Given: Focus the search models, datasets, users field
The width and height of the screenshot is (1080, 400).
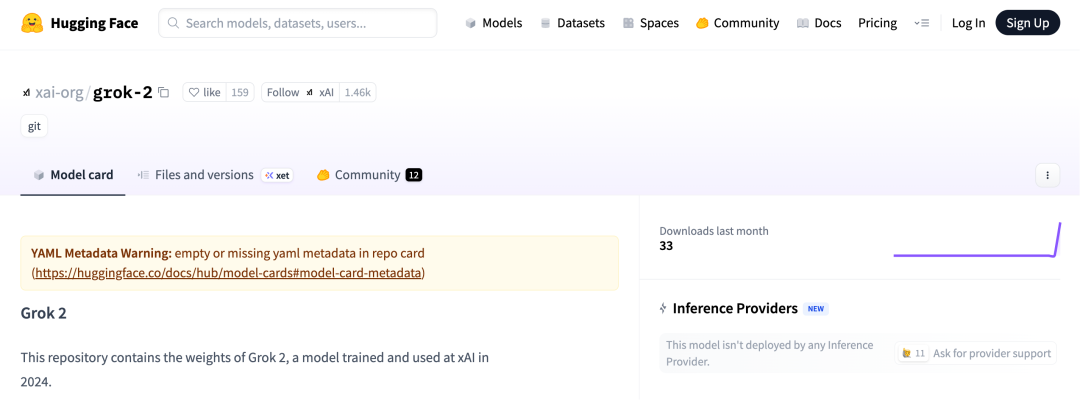Looking at the screenshot, I should [298, 23].
